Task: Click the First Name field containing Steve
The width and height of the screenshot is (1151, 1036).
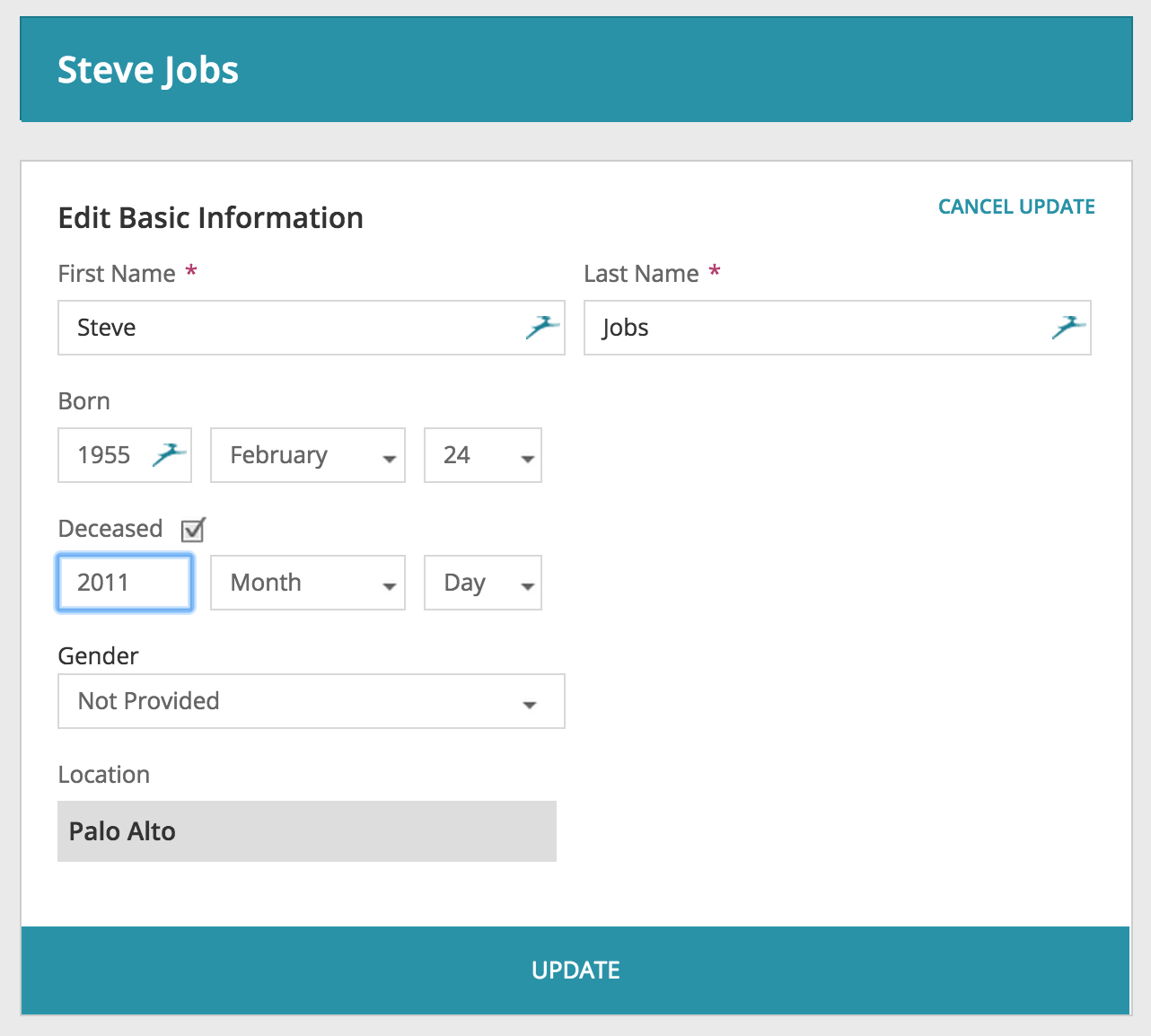Action: click(312, 328)
